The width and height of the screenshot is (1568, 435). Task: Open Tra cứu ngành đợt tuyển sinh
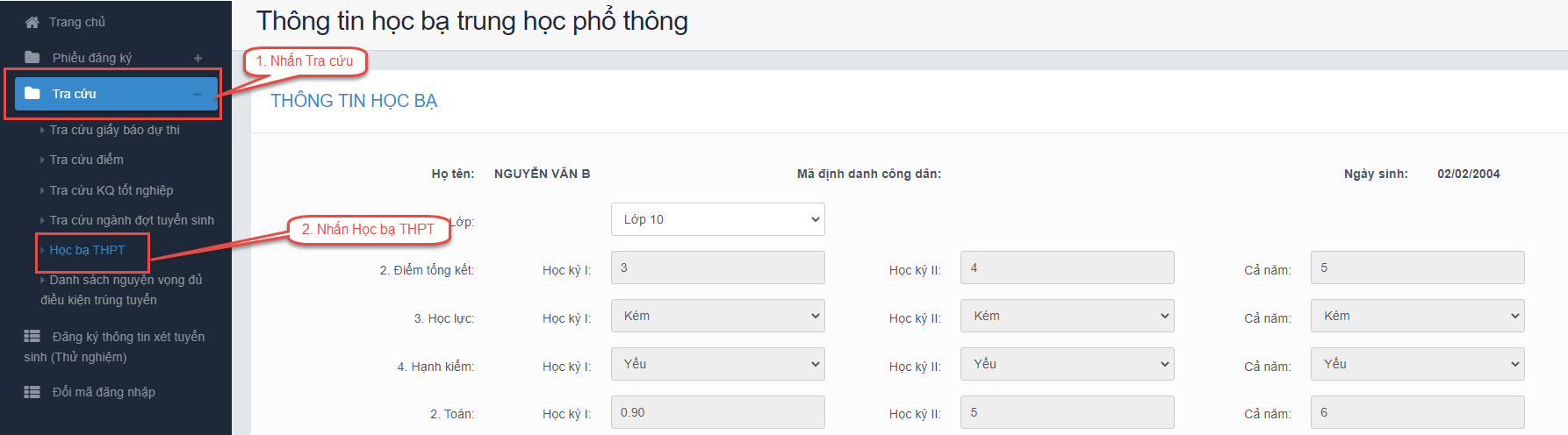tap(132, 220)
